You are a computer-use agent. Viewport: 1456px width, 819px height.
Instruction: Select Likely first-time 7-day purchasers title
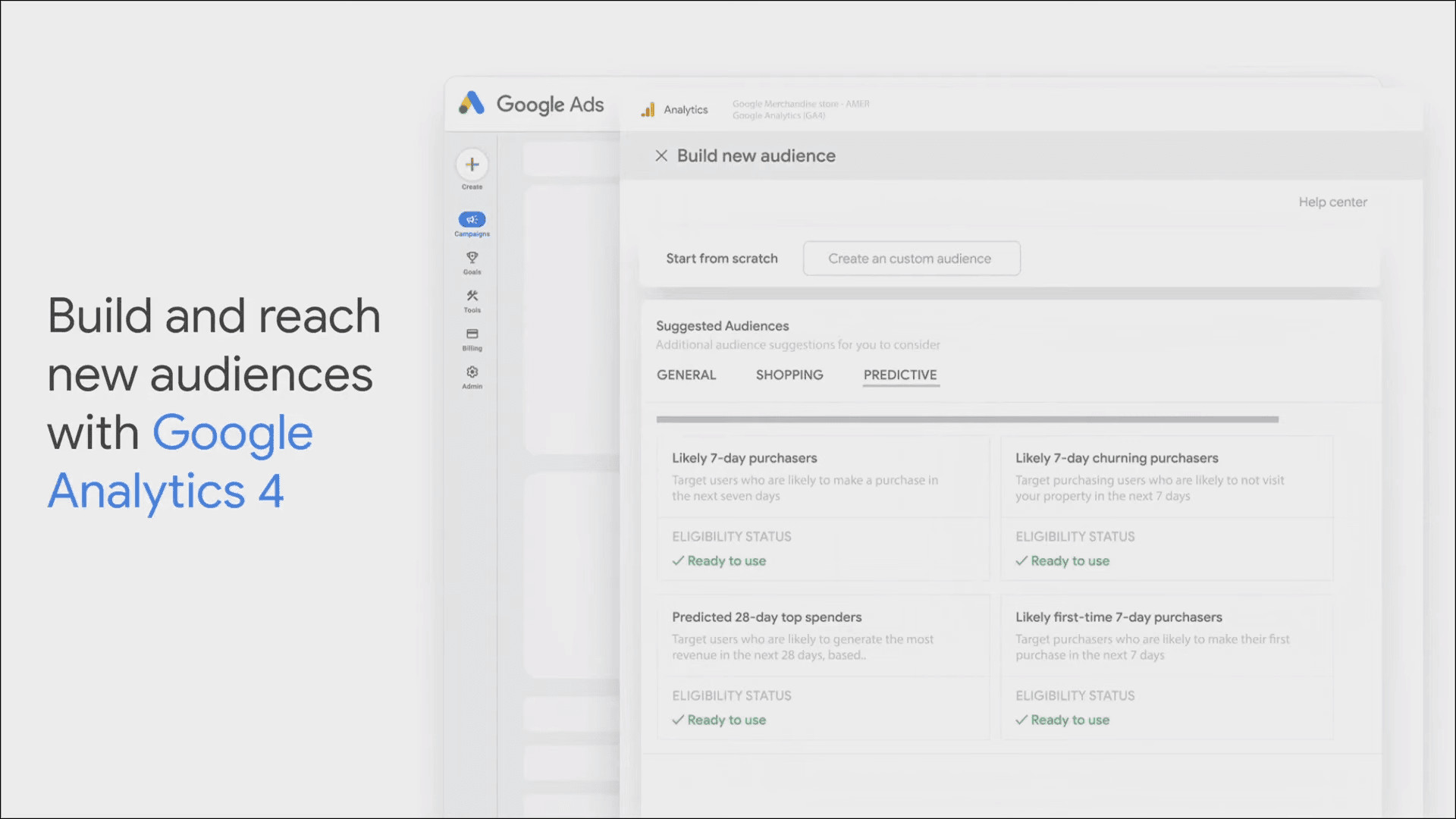pos(1119,617)
